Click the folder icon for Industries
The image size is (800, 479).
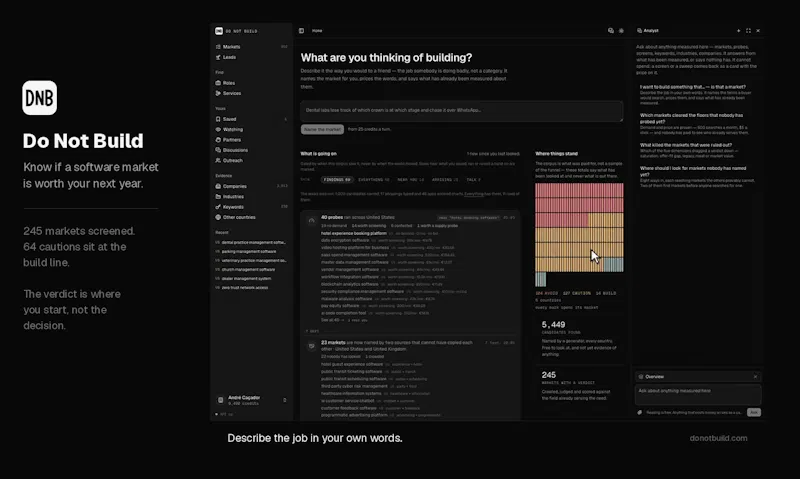pyautogui.click(x=218, y=196)
